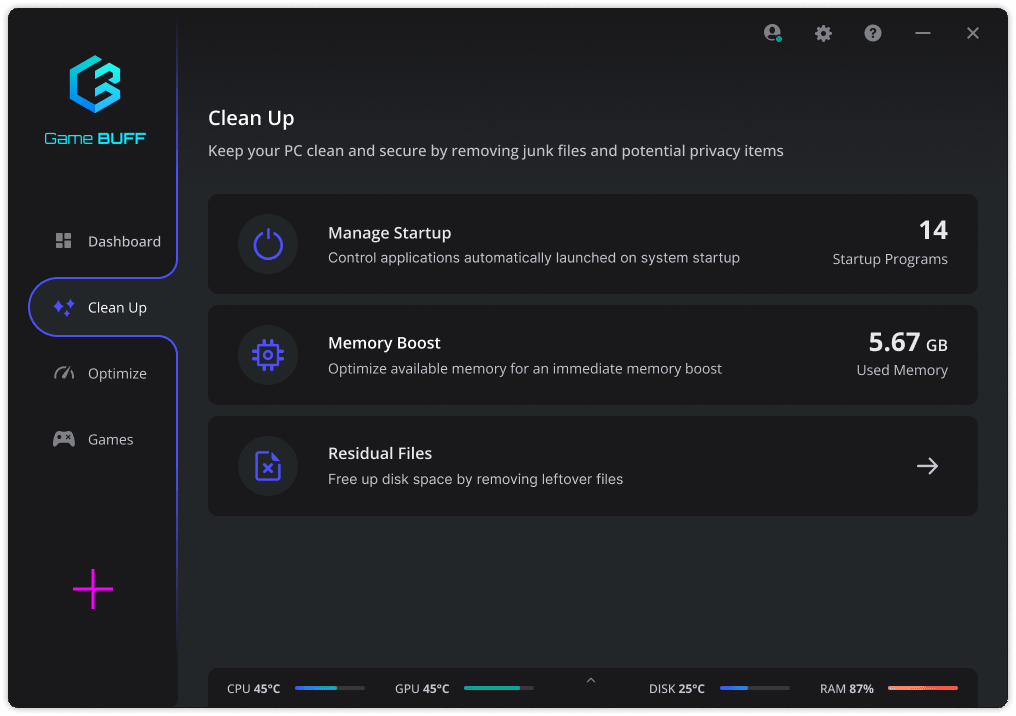The image size is (1016, 716).
Task: Click the Manage Startup power icon
Action: (x=268, y=244)
